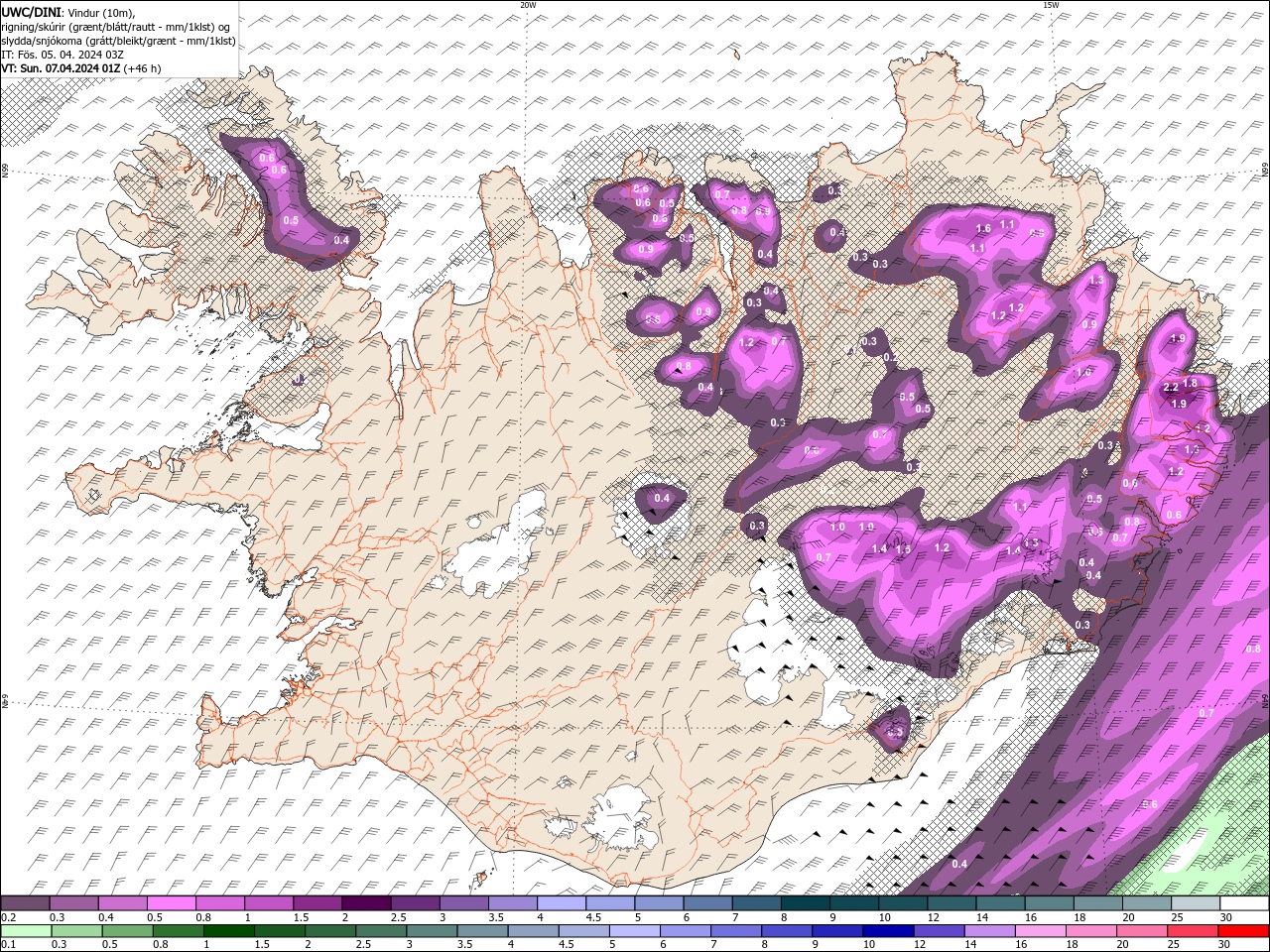Click the dark purple 0.2 swatch in the upper legend row
Viewport: 1270px width, 952px height.
click(25, 903)
